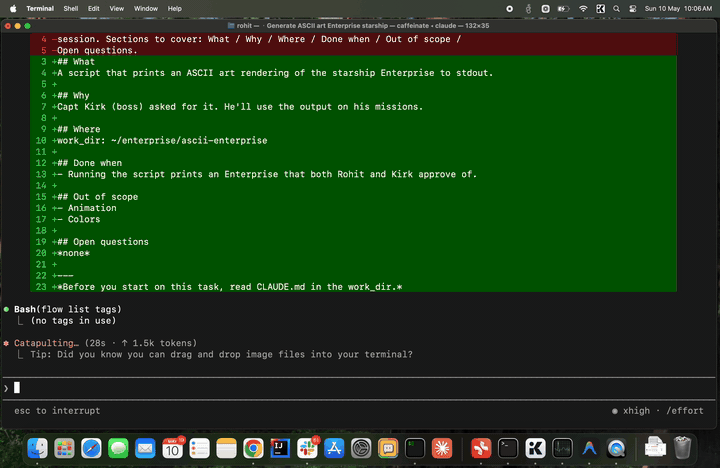This screenshot has height=468, width=720.
Task: Click the Terminal window title bar text
Action: (363, 26)
